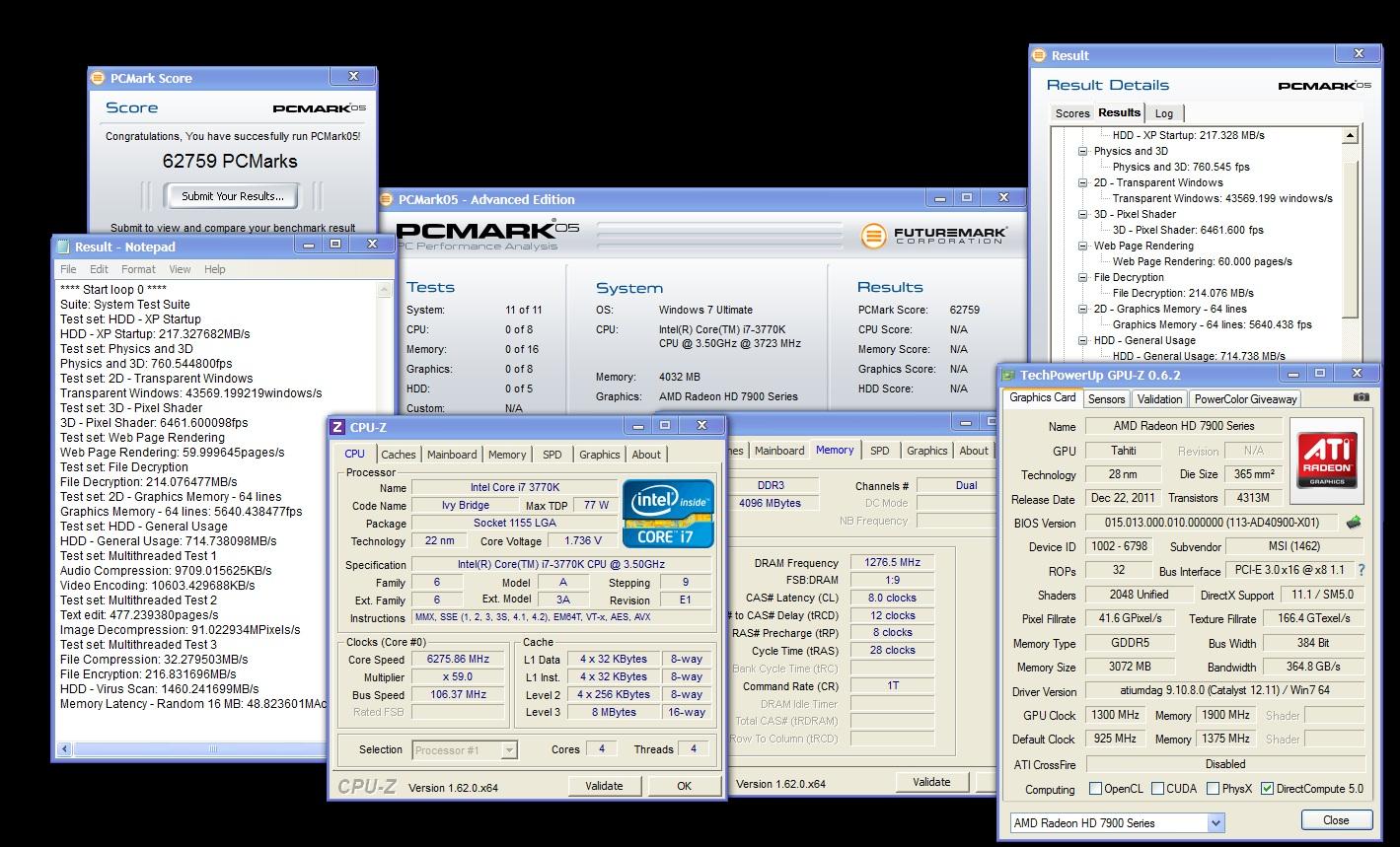1400x847 pixels.
Task: Switch to the Sensors tab in GPU-Z
Action: click(x=1106, y=399)
